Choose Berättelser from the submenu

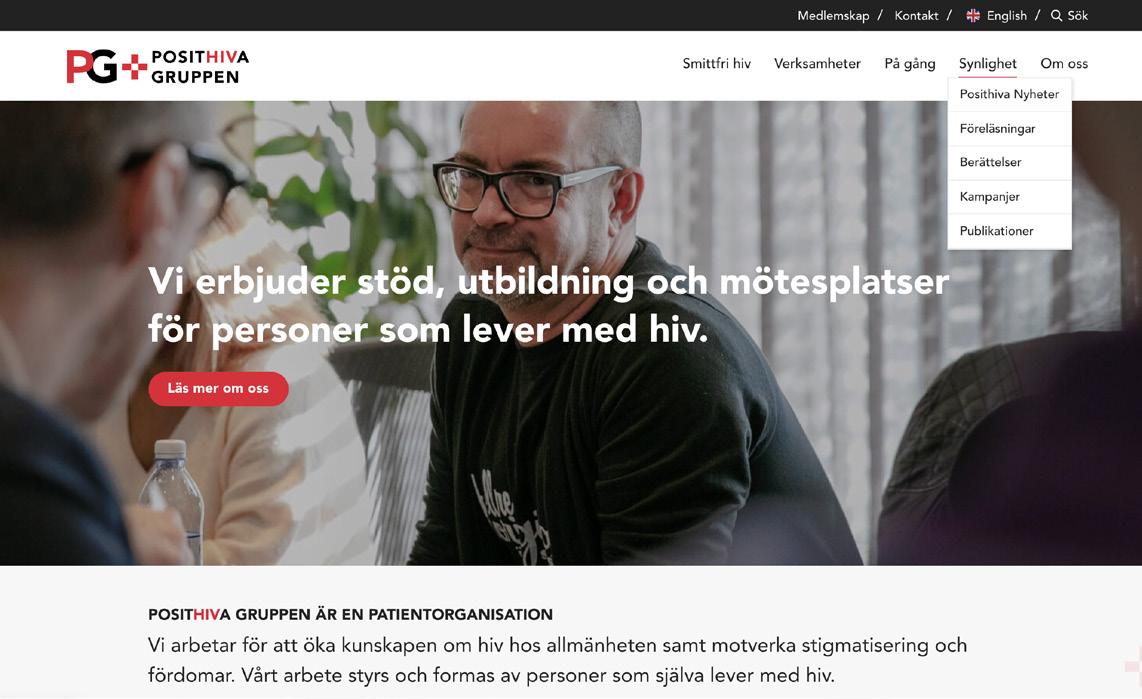pyautogui.click(x=1009, y=162)
